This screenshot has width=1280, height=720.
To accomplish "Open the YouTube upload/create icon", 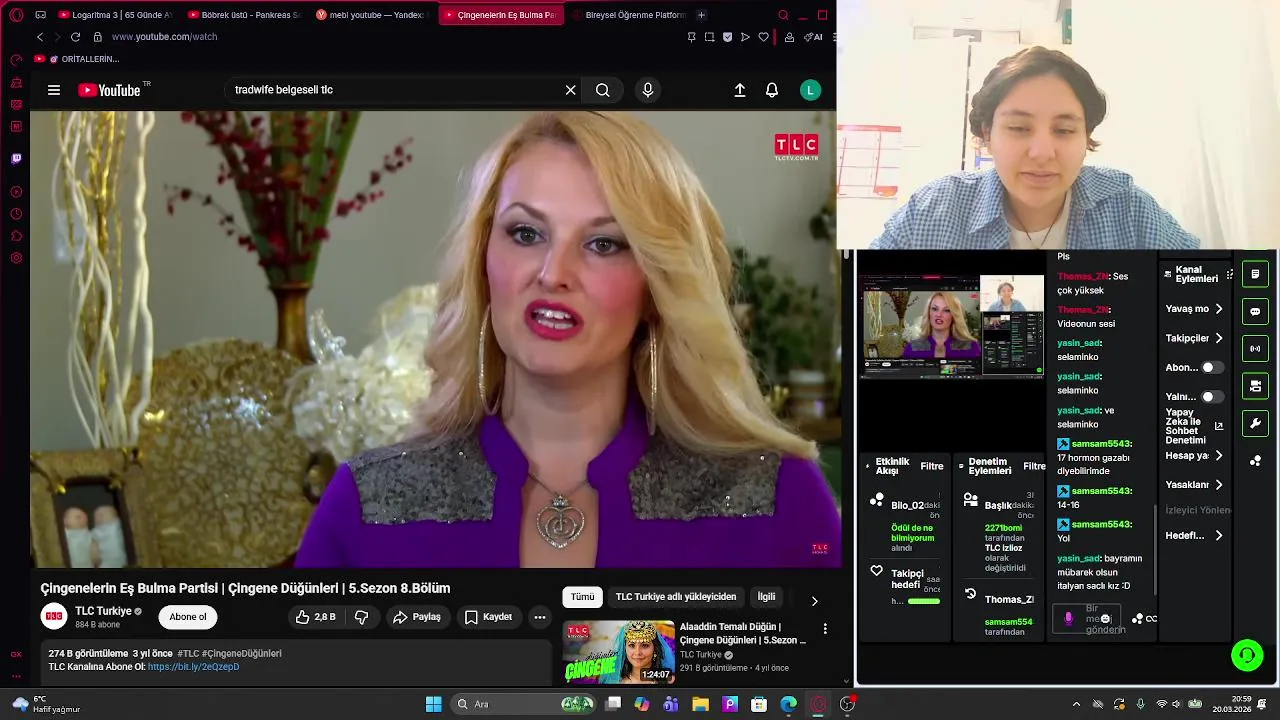I will 740,90.
